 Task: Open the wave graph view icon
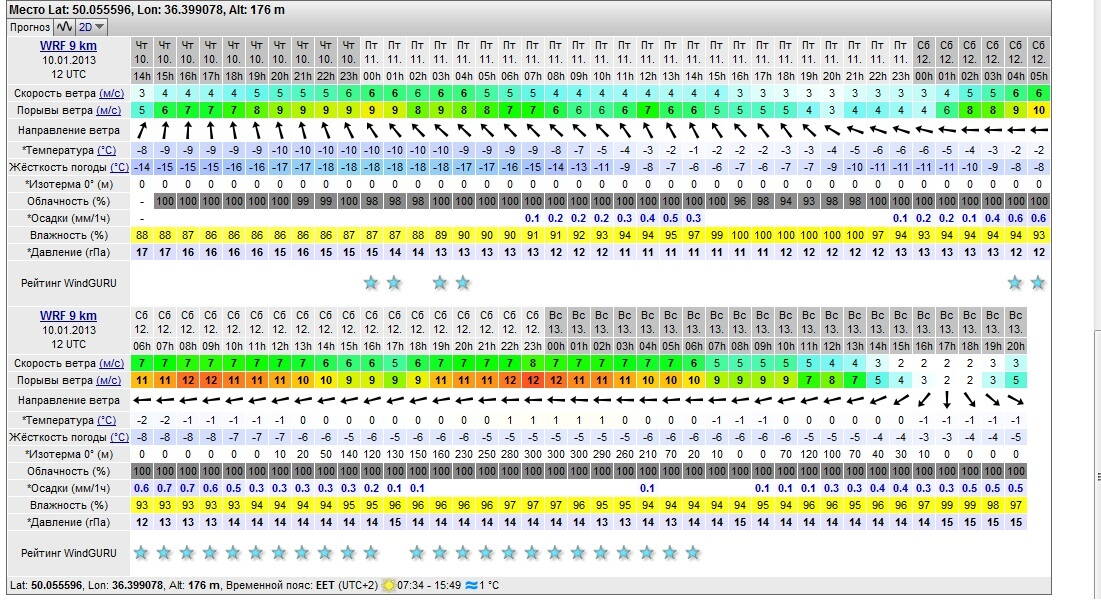coord(64,26)
